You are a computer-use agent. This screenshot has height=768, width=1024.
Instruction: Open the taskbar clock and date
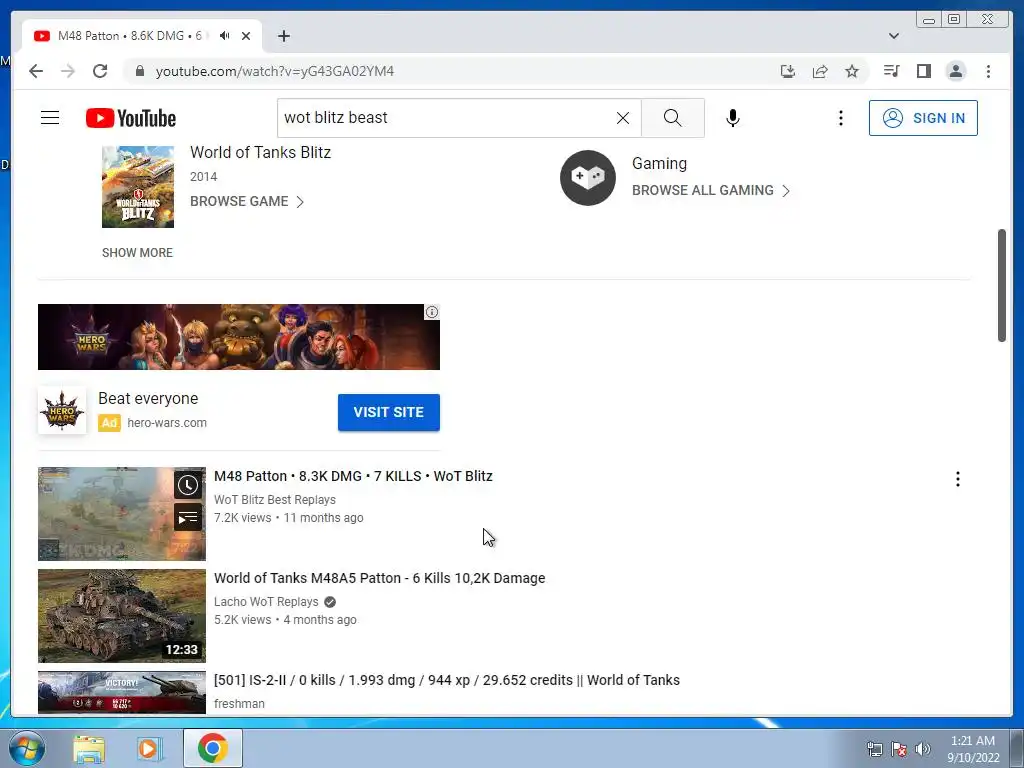973,748
